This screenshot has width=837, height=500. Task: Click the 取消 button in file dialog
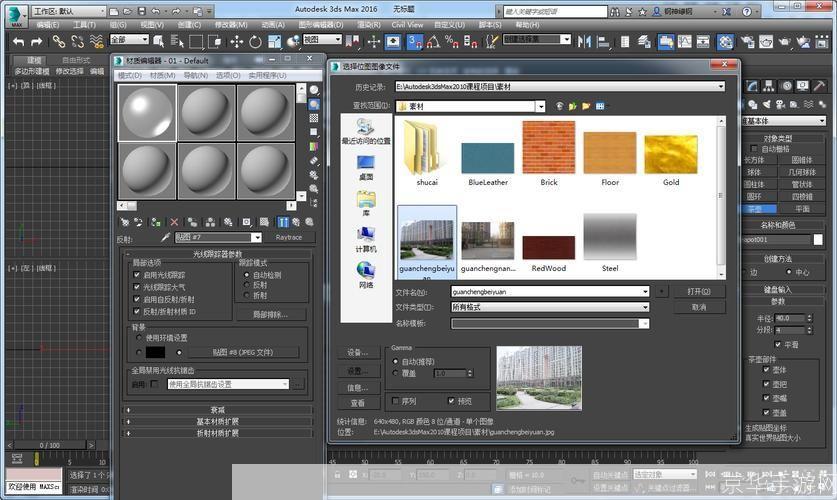pyautogui.click(x=699, y=307)
